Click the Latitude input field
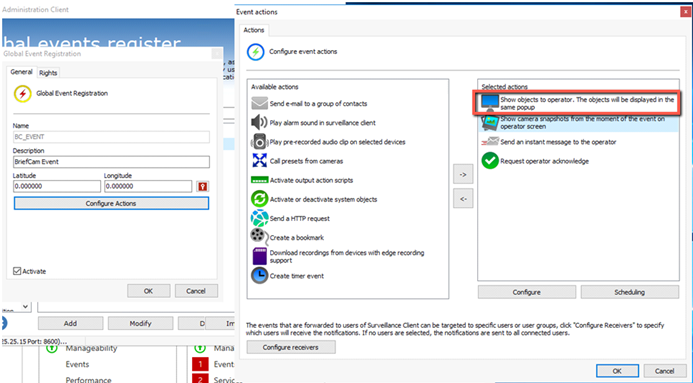The height and width of the screenshot is (383, 693). tap(57, 186)
